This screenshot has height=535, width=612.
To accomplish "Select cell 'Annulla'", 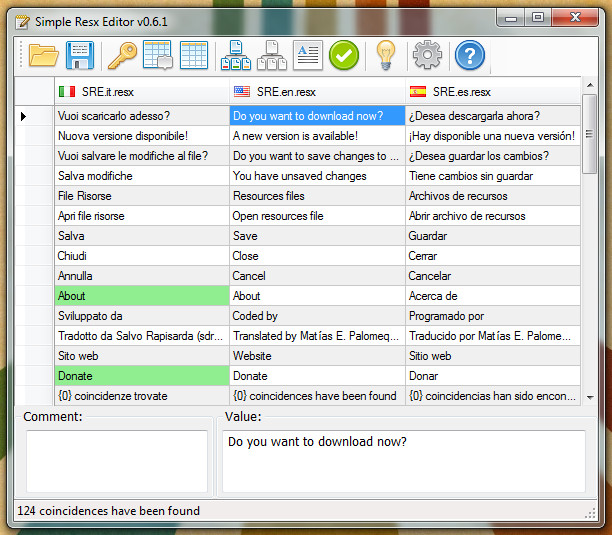I will (142, 276).
